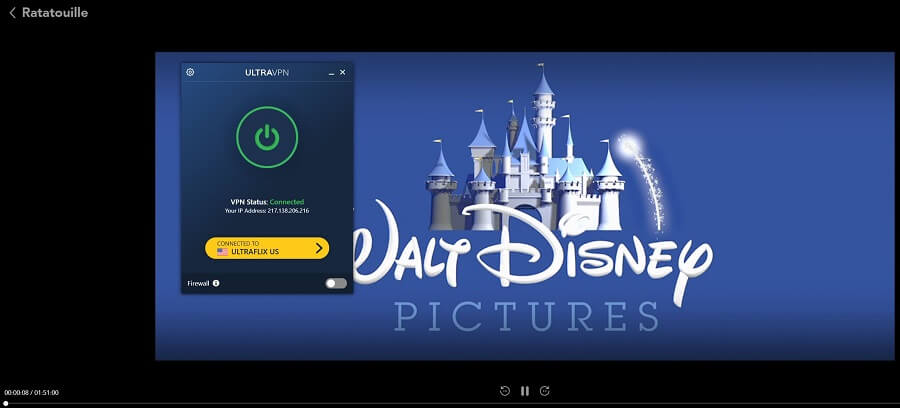Minimize the UltraVPN window
Screen dimensions: 900x408
(331, 73)
